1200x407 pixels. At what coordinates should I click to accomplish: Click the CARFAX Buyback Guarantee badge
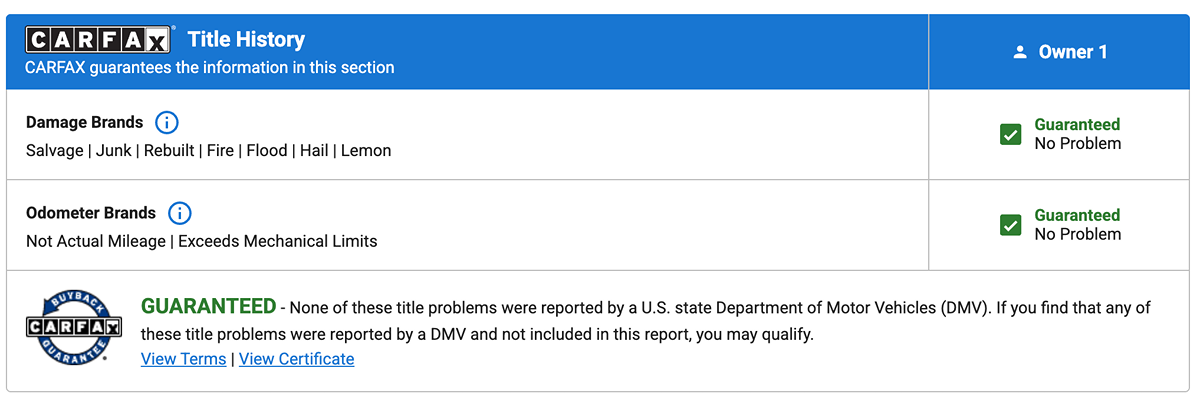point(73,327)
